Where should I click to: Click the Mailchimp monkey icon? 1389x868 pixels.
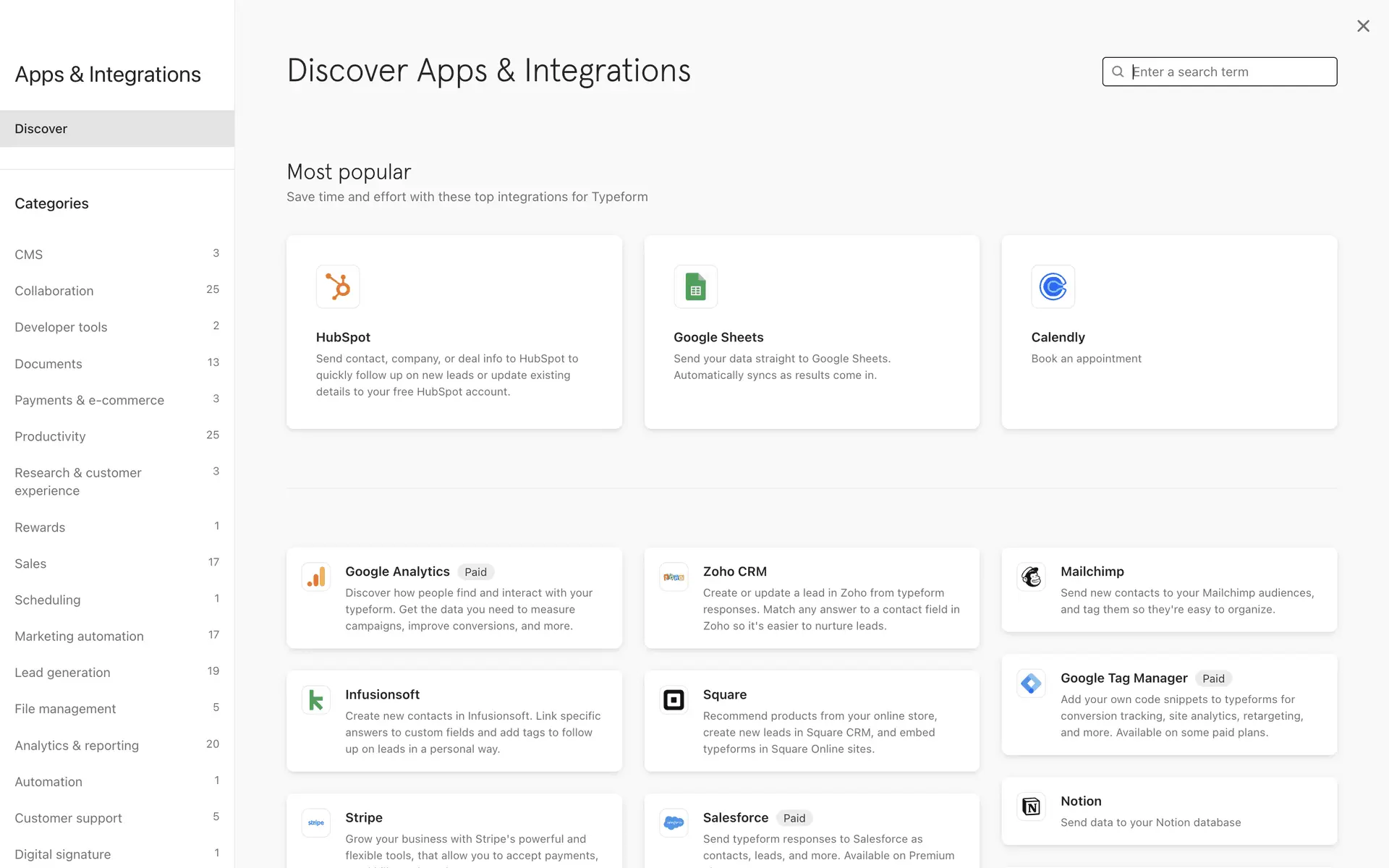coord(1031,577)
